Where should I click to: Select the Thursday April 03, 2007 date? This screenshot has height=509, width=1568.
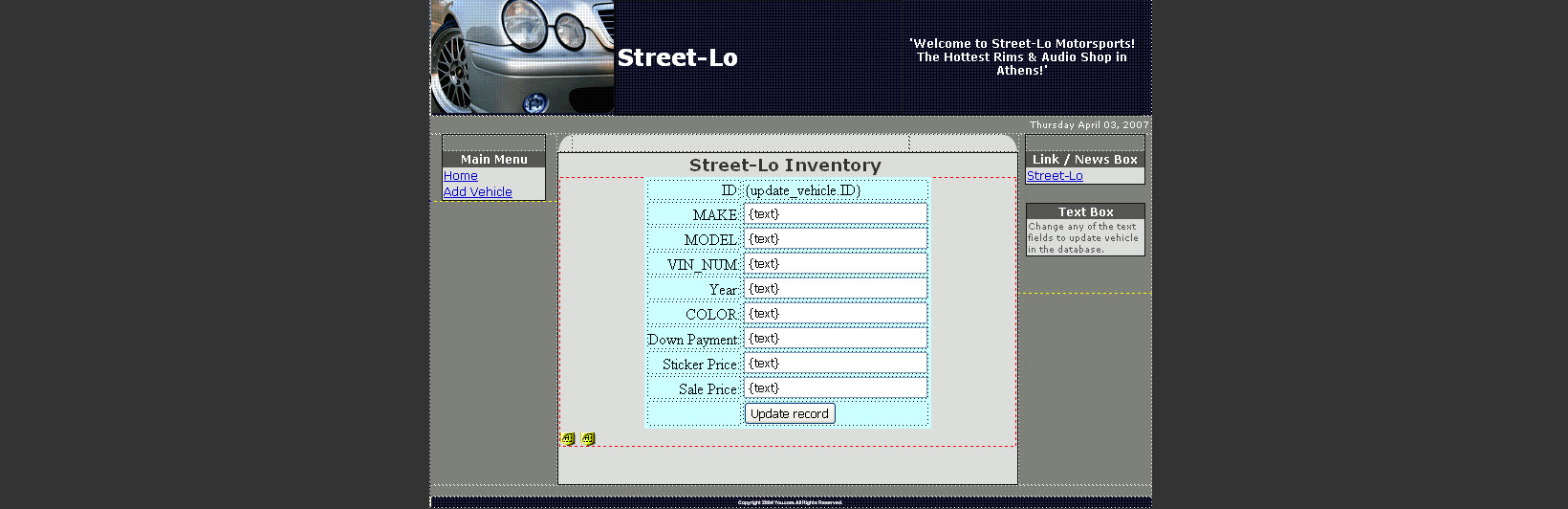tap(1089, 125)
